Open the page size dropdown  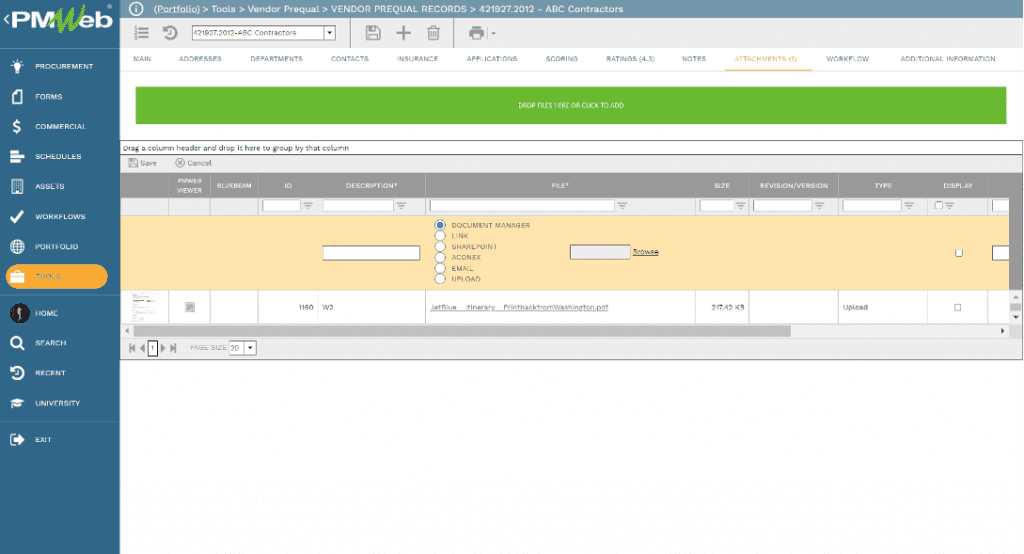point(250,348)
